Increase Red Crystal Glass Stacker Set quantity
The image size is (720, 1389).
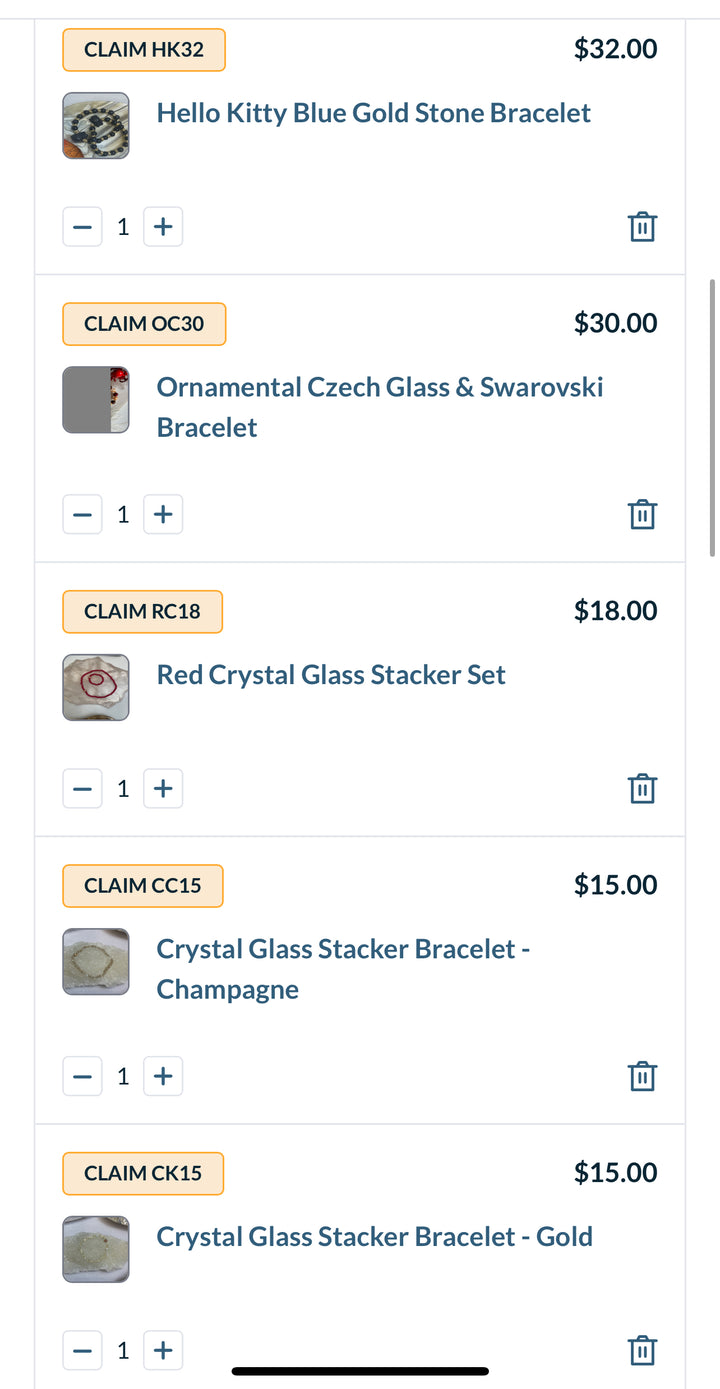click(163, 788)
